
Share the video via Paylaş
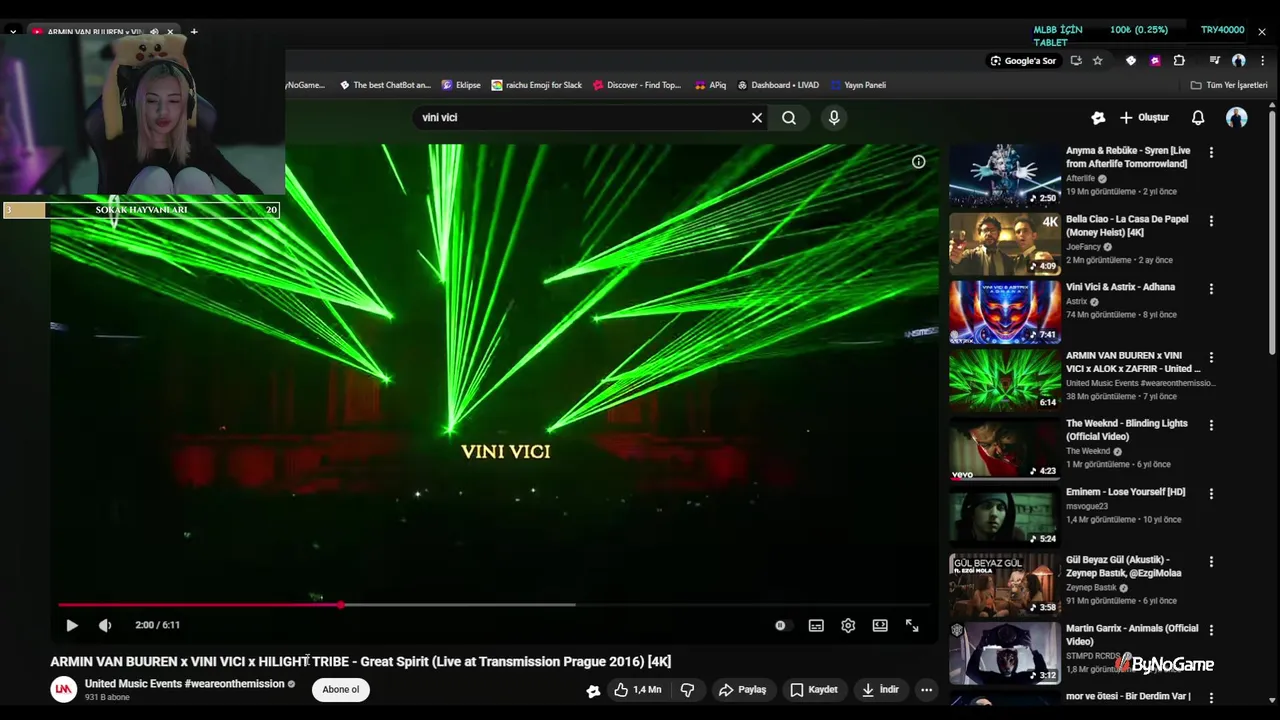[743, 690]
